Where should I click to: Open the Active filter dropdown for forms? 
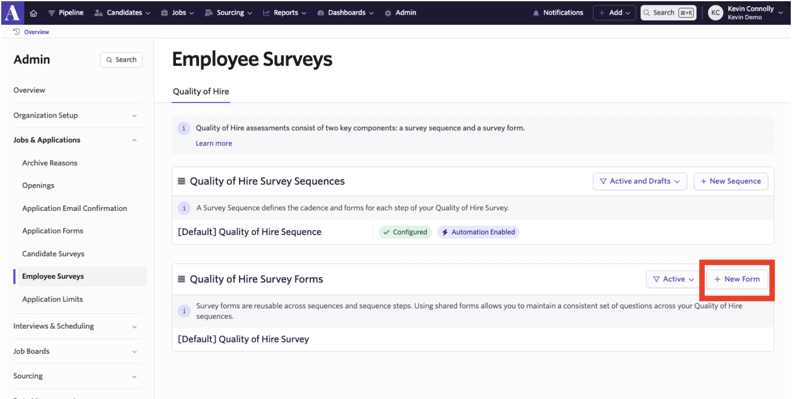pos(673,279)
